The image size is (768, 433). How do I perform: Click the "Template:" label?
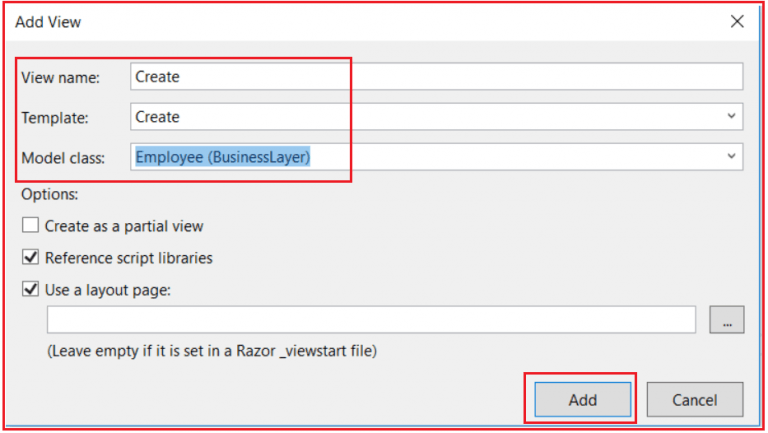point(55,118)
